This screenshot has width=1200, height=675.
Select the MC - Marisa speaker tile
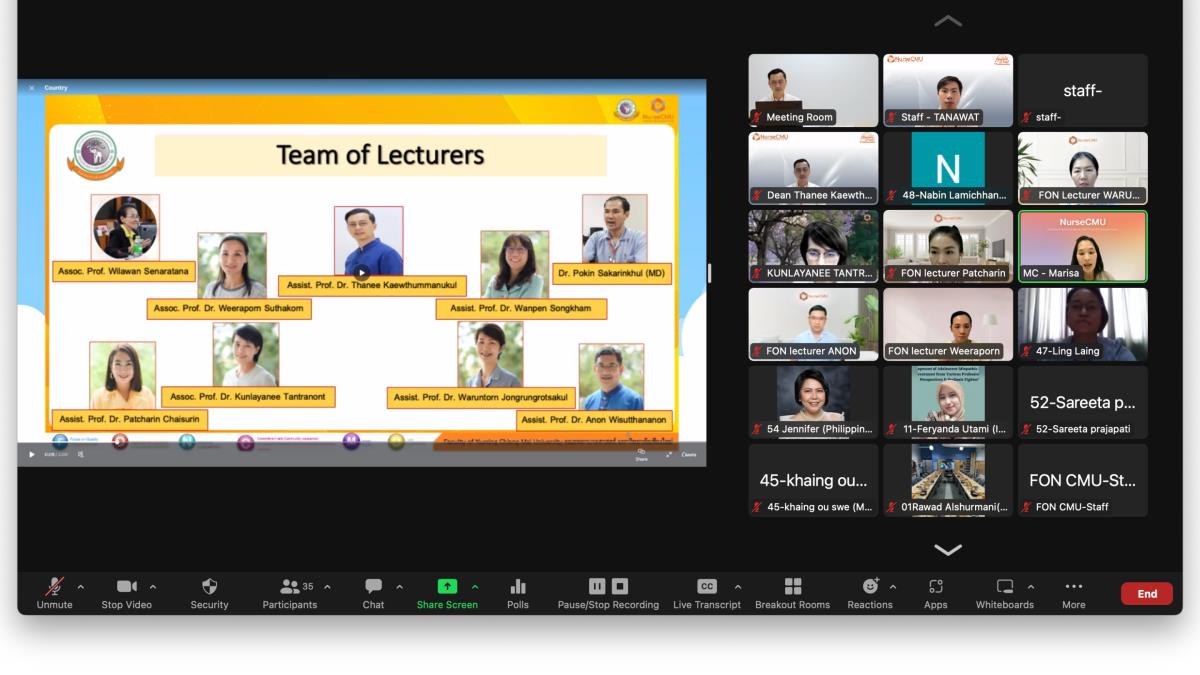click(1083, 246)
